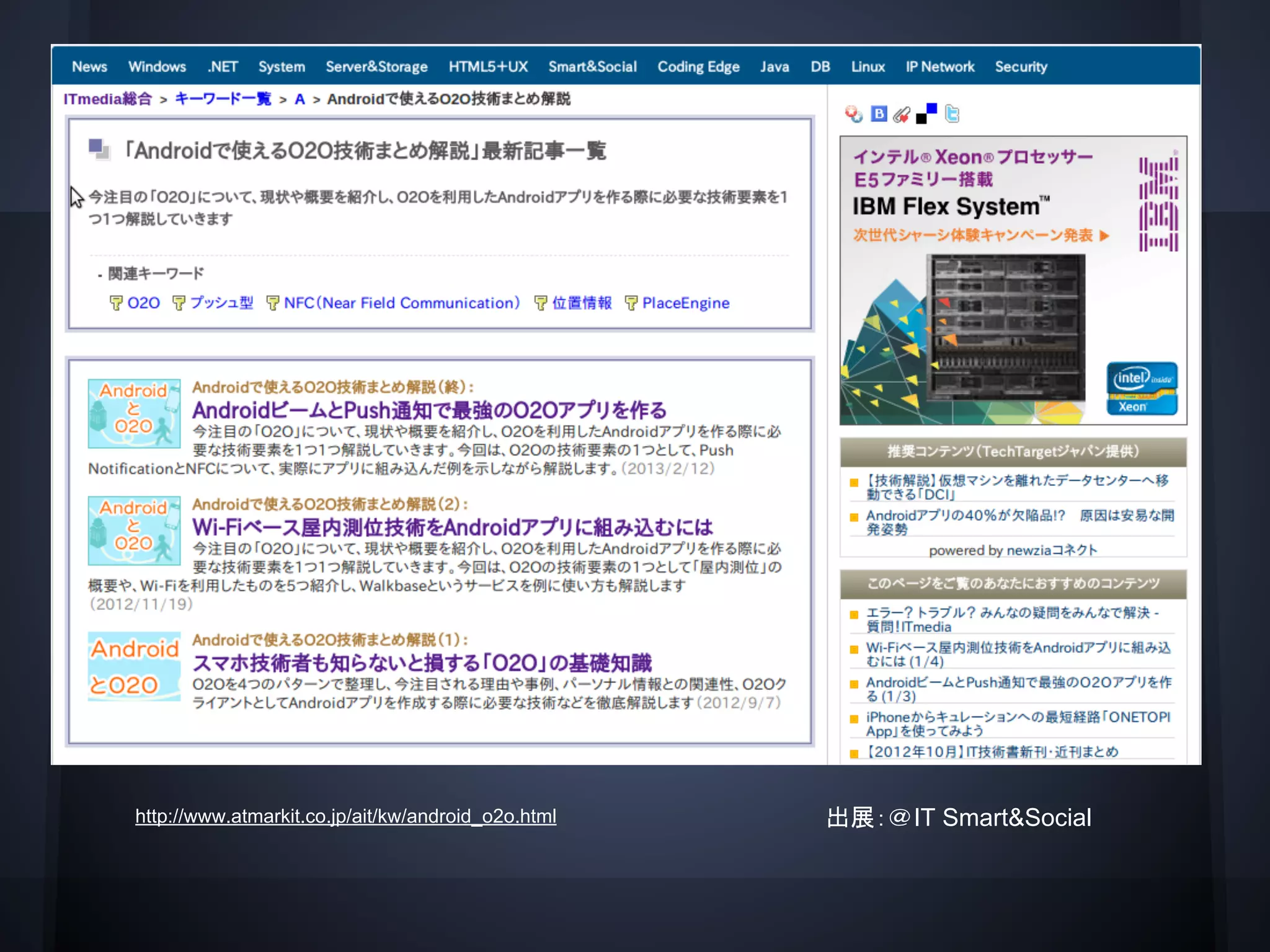1270x952 pixels.
Task: Open 【2012年10月】IT技術書新刊 link
Action: [x=992, y=752]
